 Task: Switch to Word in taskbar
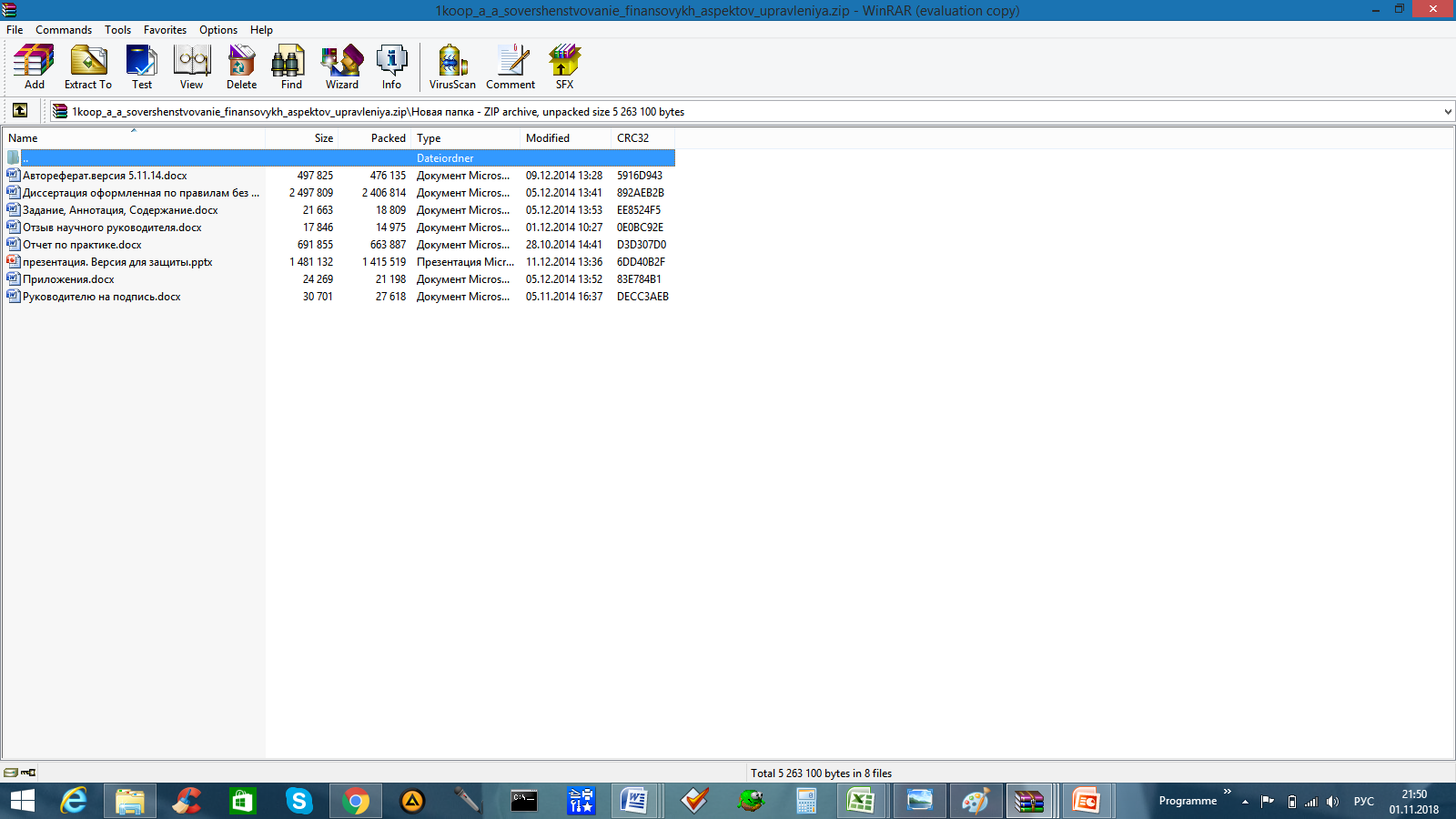point(634,801)
